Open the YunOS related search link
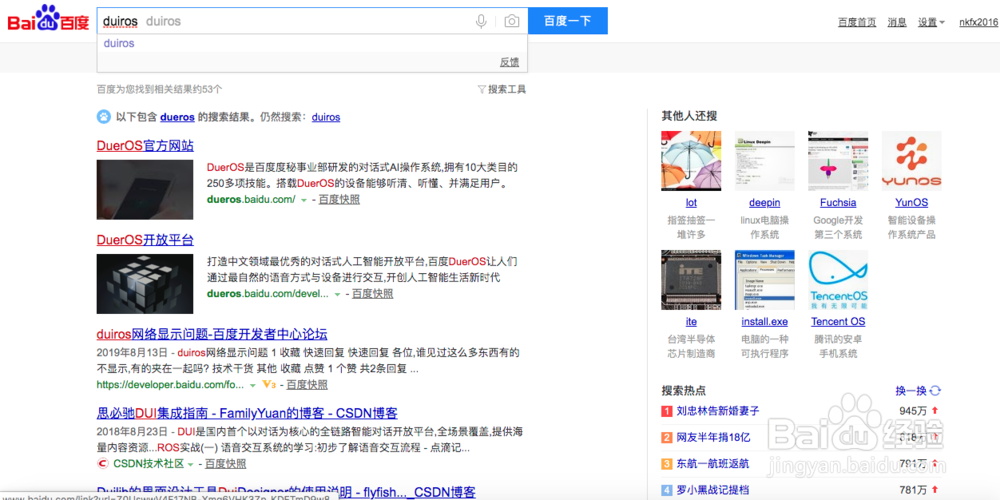Viewport: 1000px width, 500px height. [911, 203]
